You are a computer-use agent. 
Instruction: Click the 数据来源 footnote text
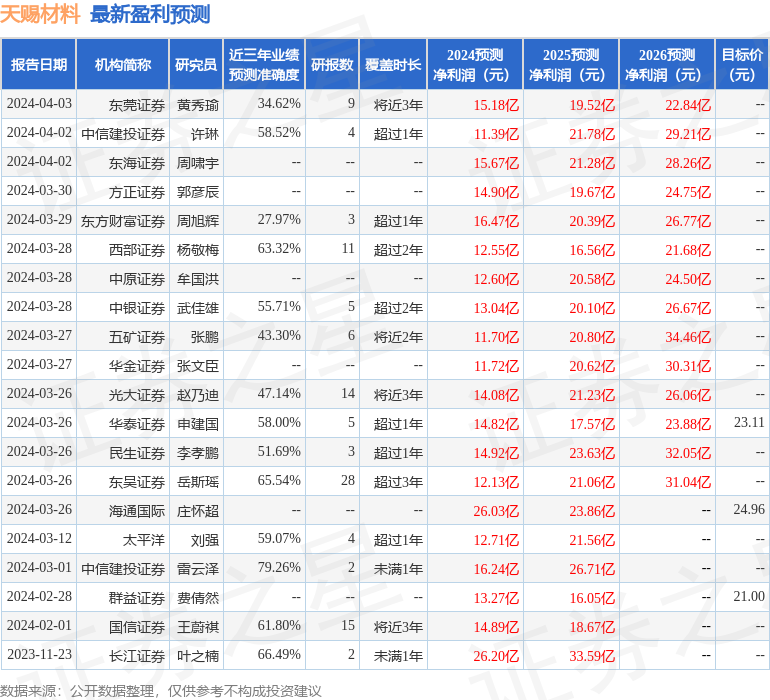tap(161, 691)
